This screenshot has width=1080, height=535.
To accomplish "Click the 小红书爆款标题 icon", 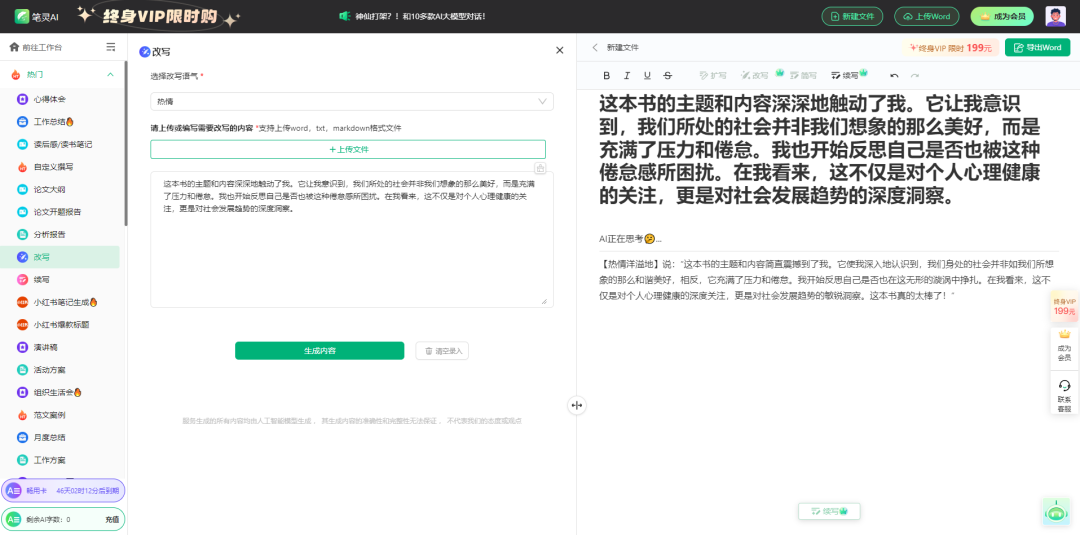I will (x=22, y=324).
